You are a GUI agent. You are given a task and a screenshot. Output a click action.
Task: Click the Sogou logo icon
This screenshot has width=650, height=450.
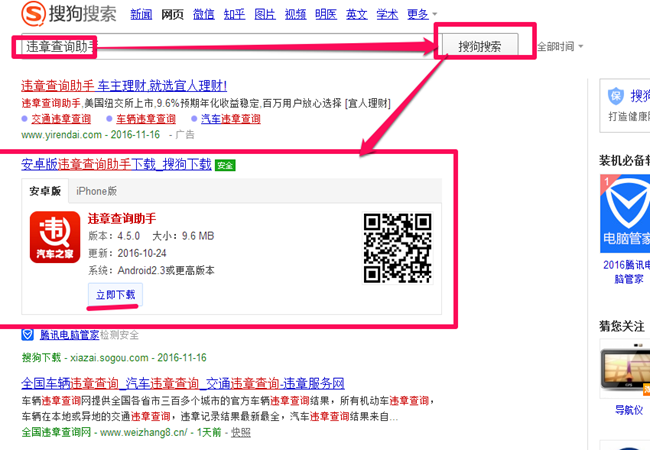pos(33,13)
